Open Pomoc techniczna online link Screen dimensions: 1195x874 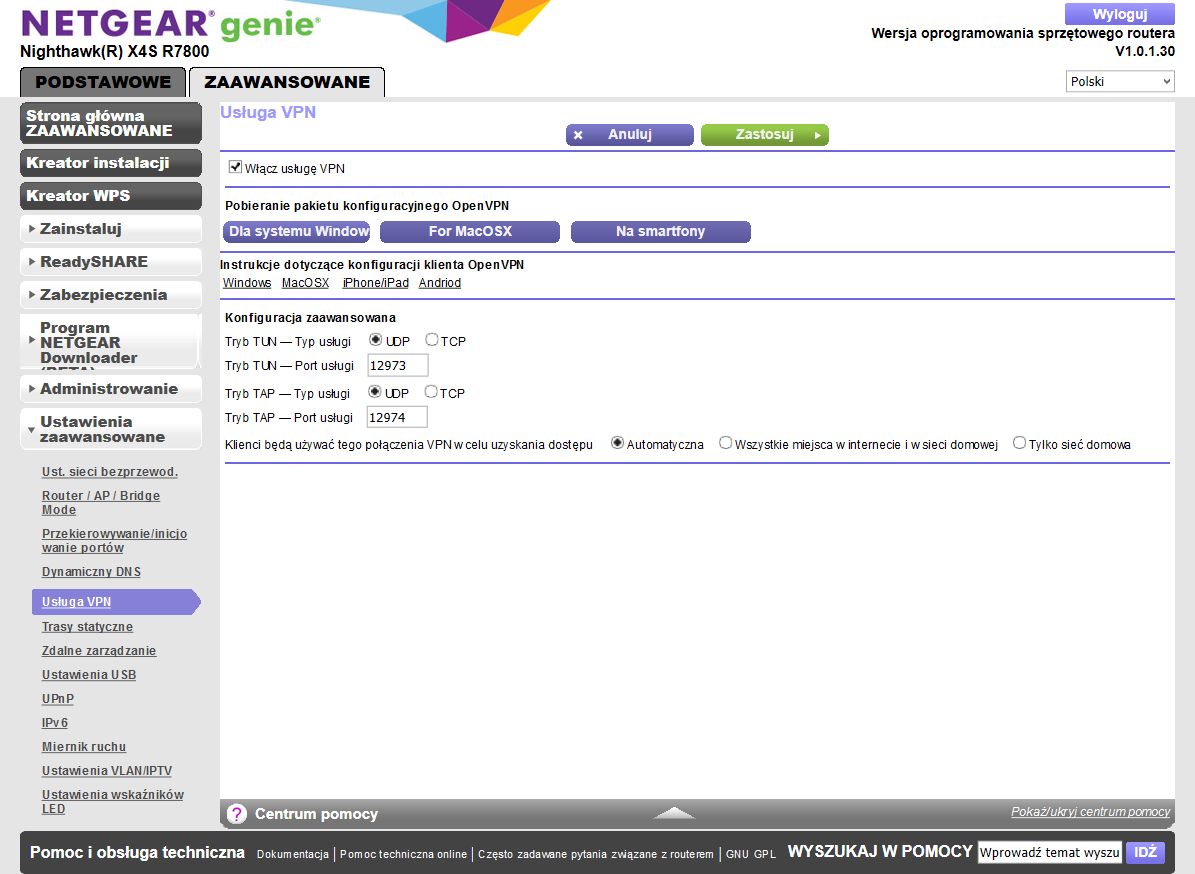coord(403,854)
